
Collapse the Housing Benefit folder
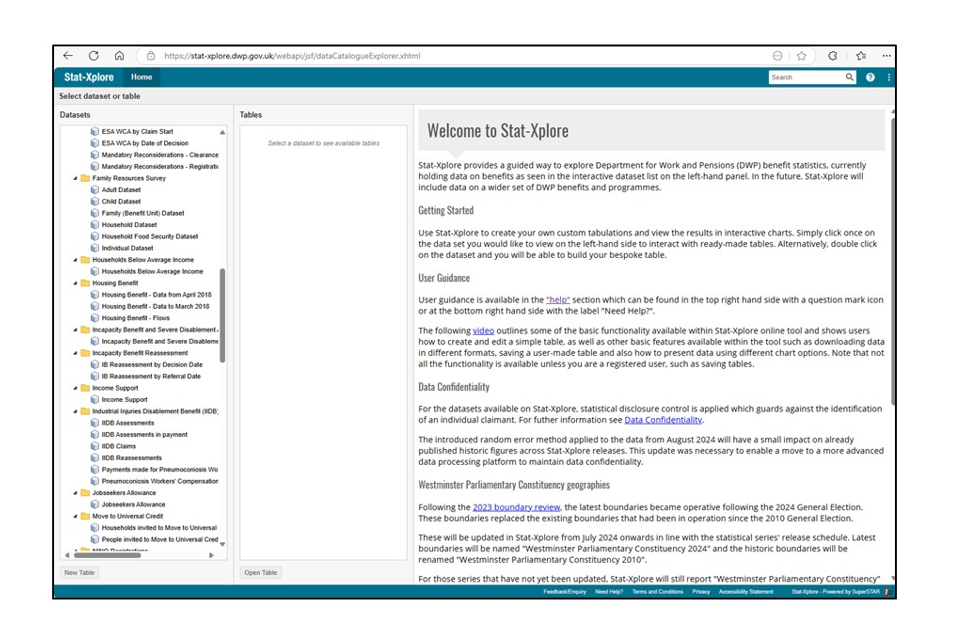click(x=76, y=283)
